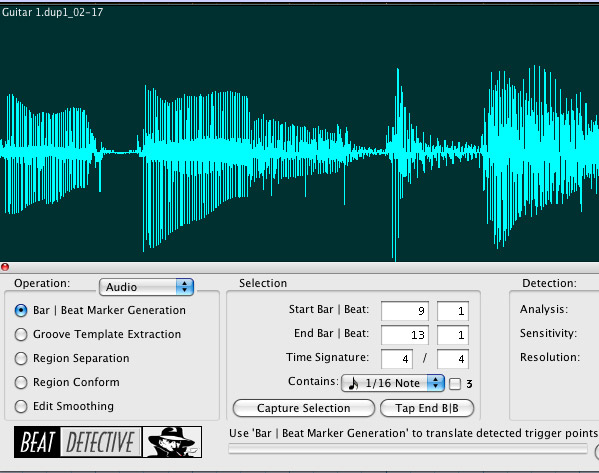
Task: Toggle the triplet 3 checkbox
Action: (x=455, y=384)
